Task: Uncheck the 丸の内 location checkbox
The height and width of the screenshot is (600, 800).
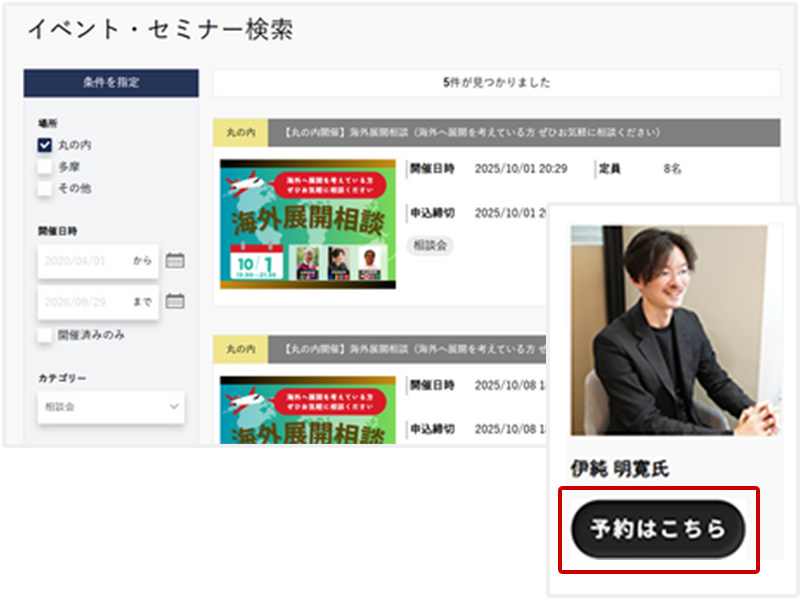Action: click(x=44, y=145)
